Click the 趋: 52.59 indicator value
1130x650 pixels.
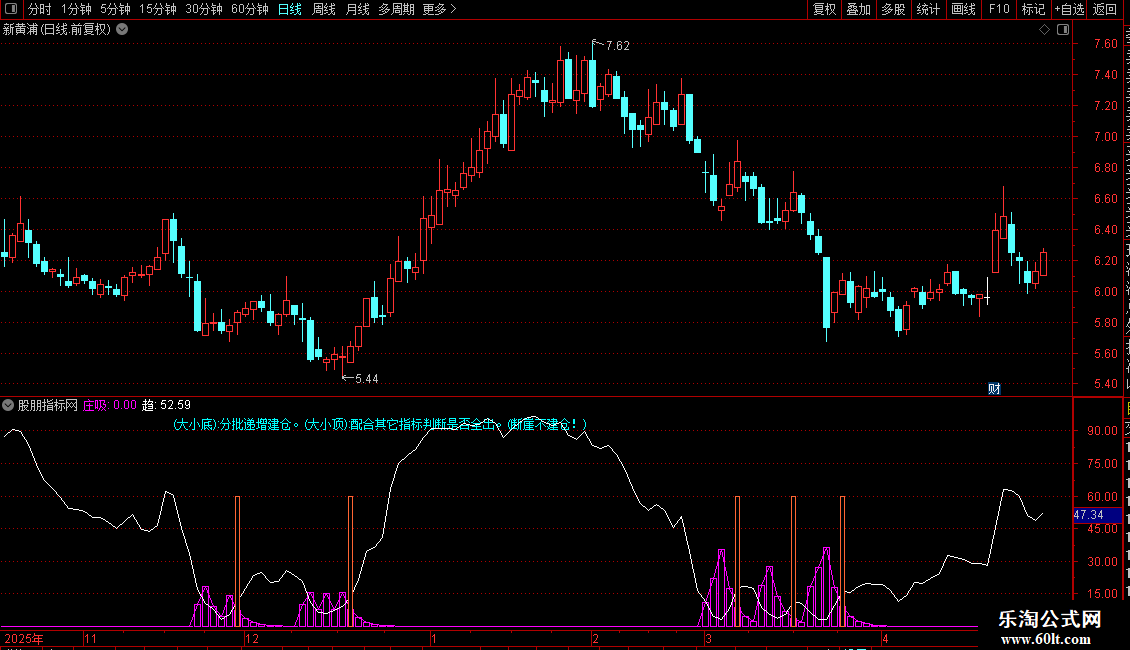[166, 405]
